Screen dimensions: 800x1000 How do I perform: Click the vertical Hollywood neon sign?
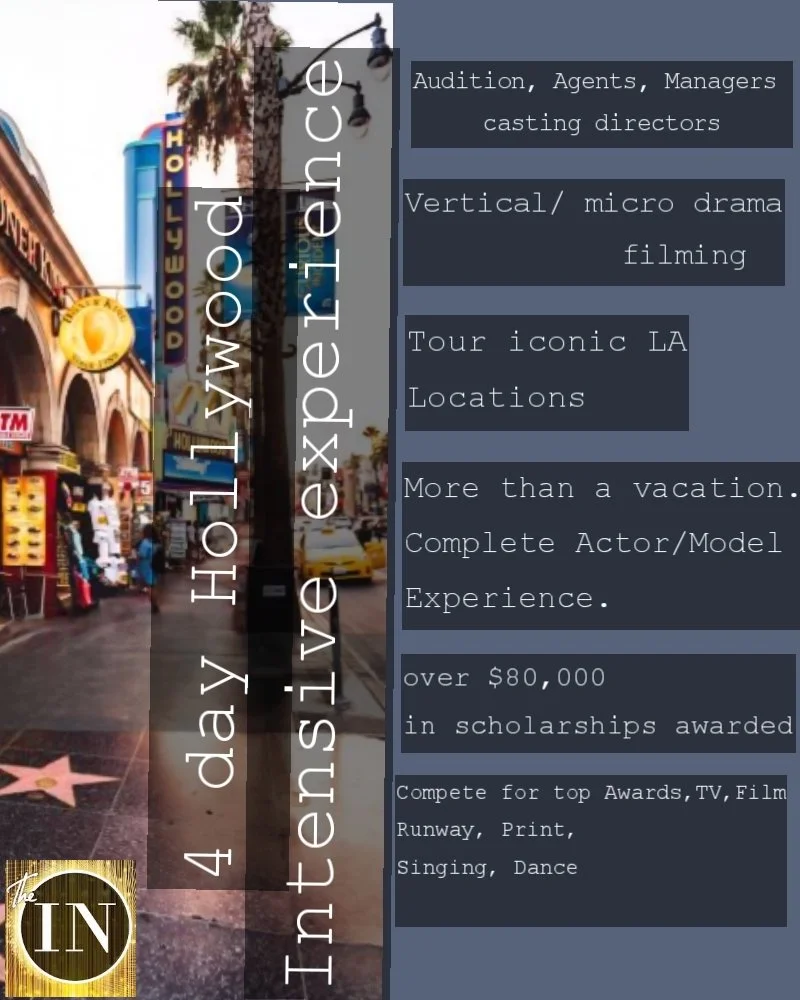174,239
